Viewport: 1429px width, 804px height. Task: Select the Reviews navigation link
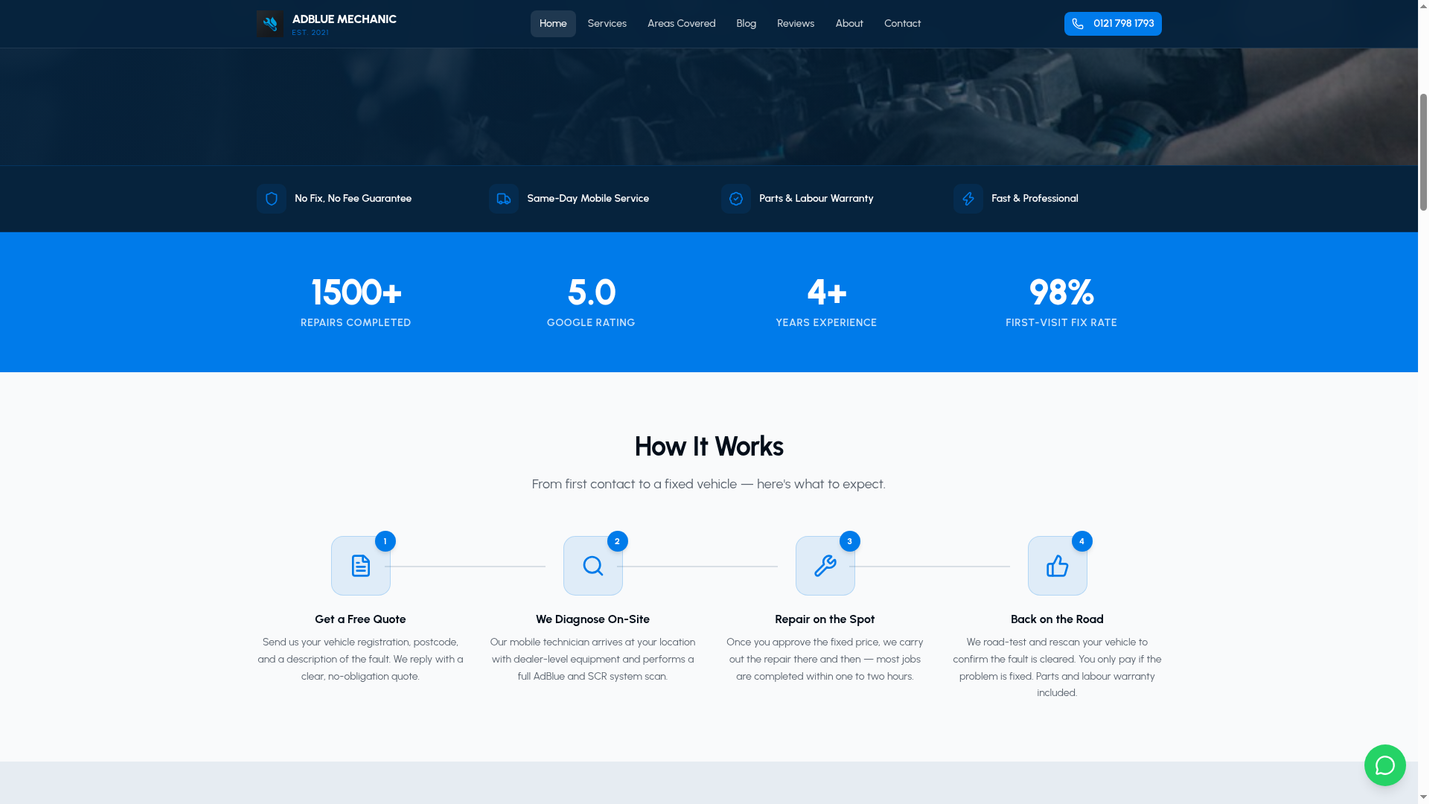point(795,23)
